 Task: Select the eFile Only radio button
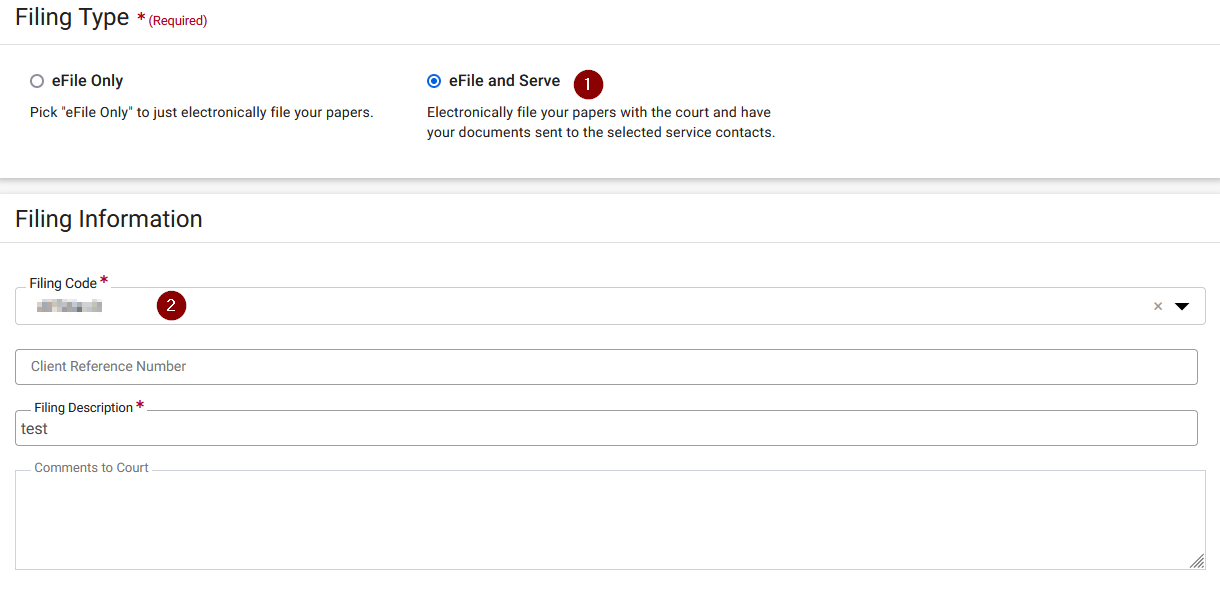point(37,81)
